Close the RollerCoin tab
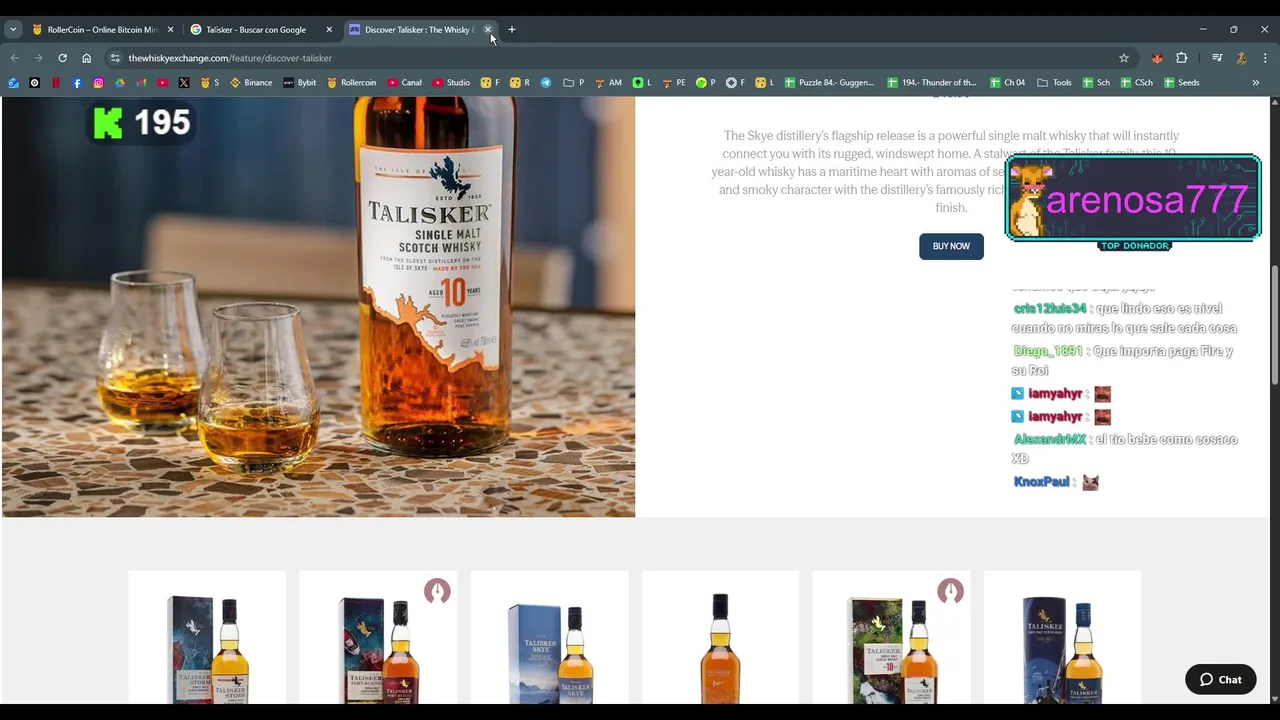This screenshot has height=720, width=1280. tap(171, 30)
